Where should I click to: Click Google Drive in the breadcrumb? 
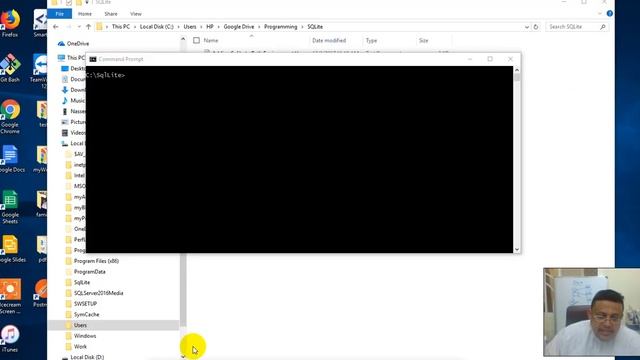point(239,27)
